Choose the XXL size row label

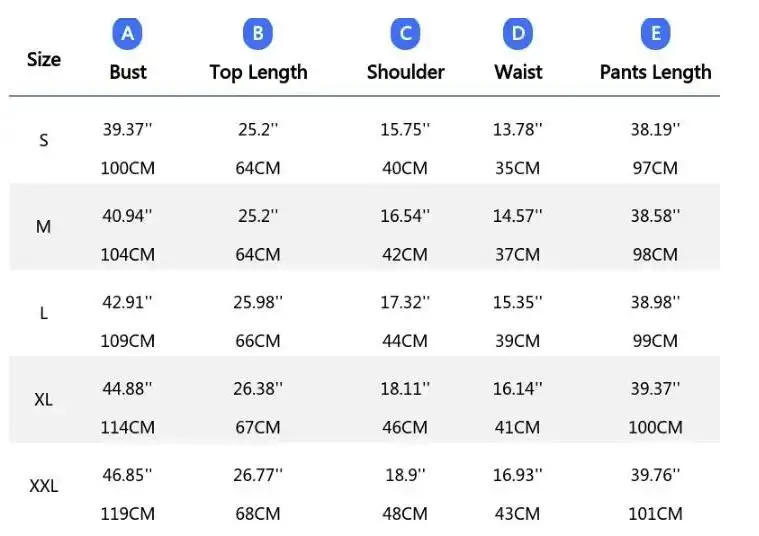(x=44, y=486)
